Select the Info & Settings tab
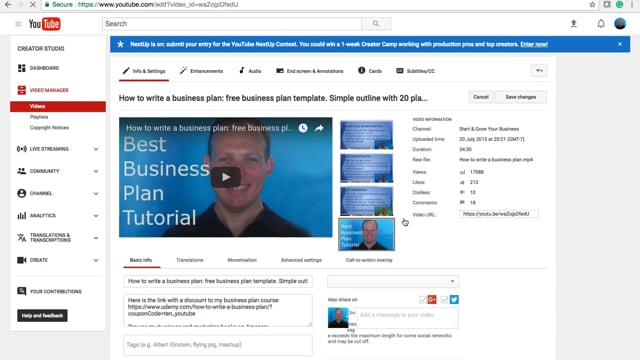The width and height of the screenshot is (640, 360). click(144, 71)
